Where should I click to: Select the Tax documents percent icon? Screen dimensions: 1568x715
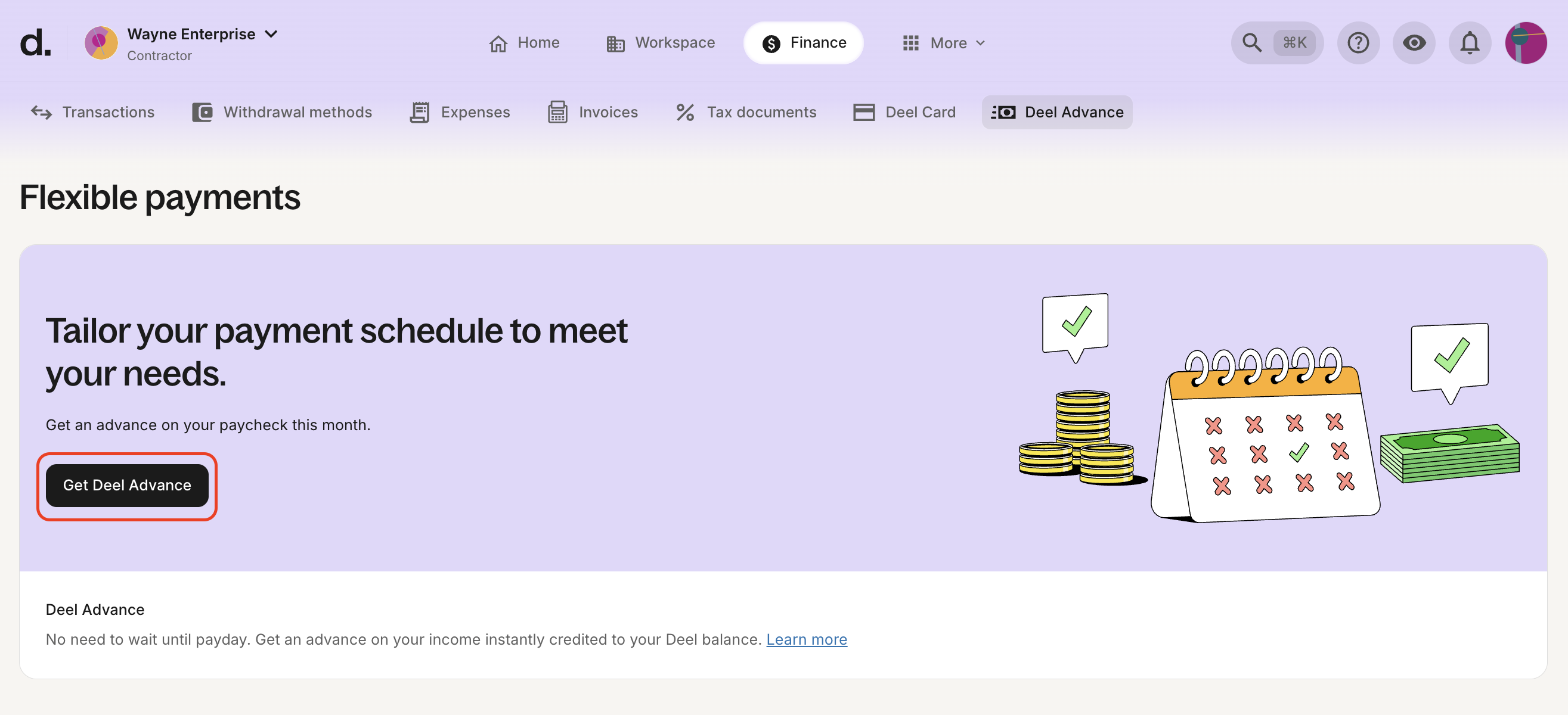[686, 112]
